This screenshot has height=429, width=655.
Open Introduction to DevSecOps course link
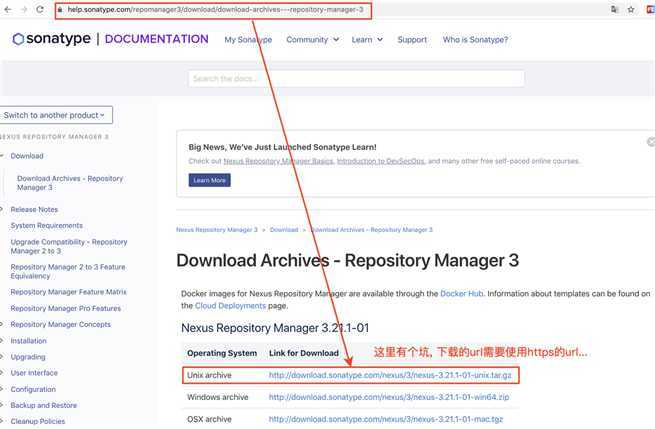381,161
